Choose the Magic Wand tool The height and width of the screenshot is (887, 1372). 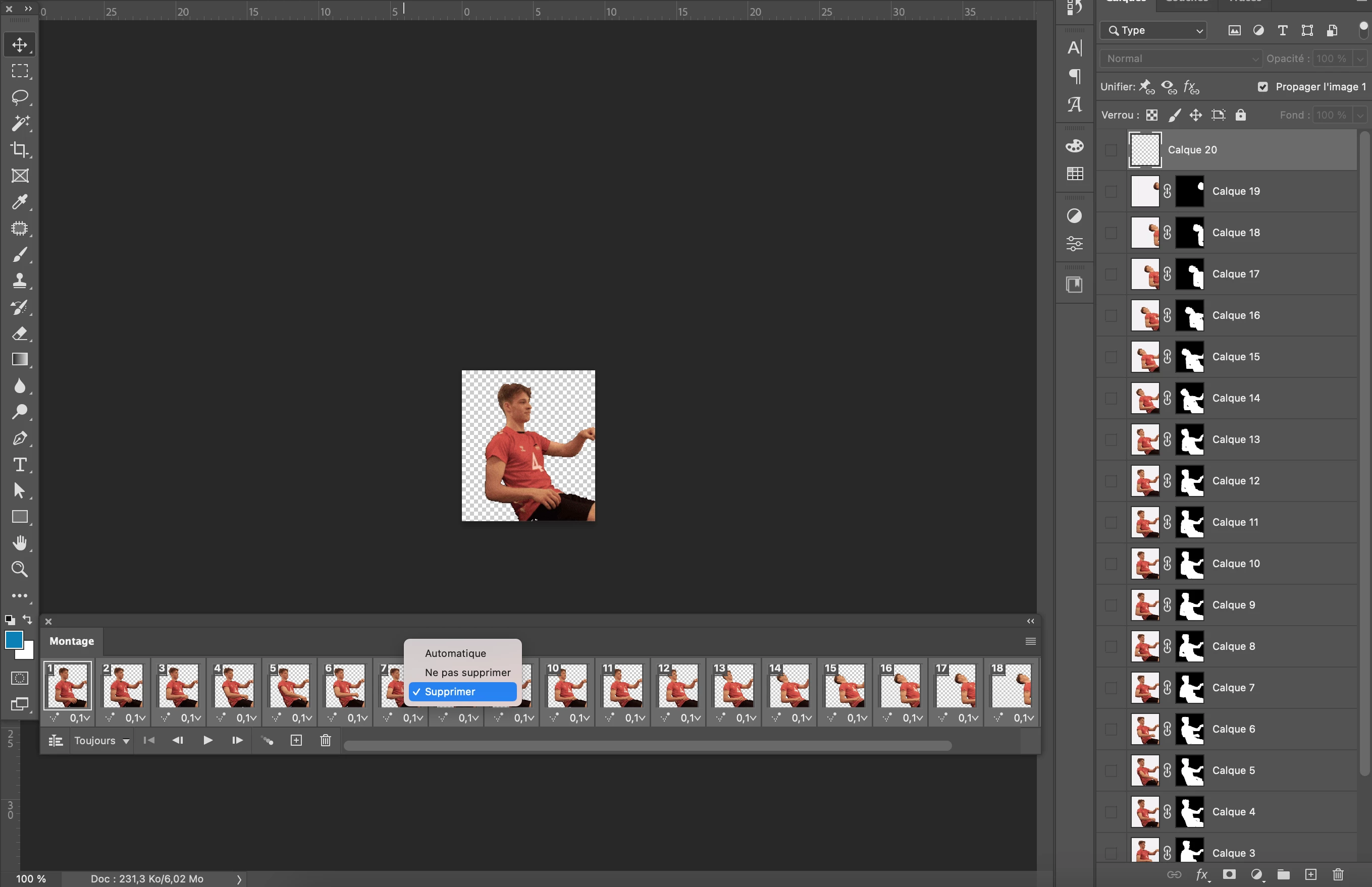click(x=20, y=123)
